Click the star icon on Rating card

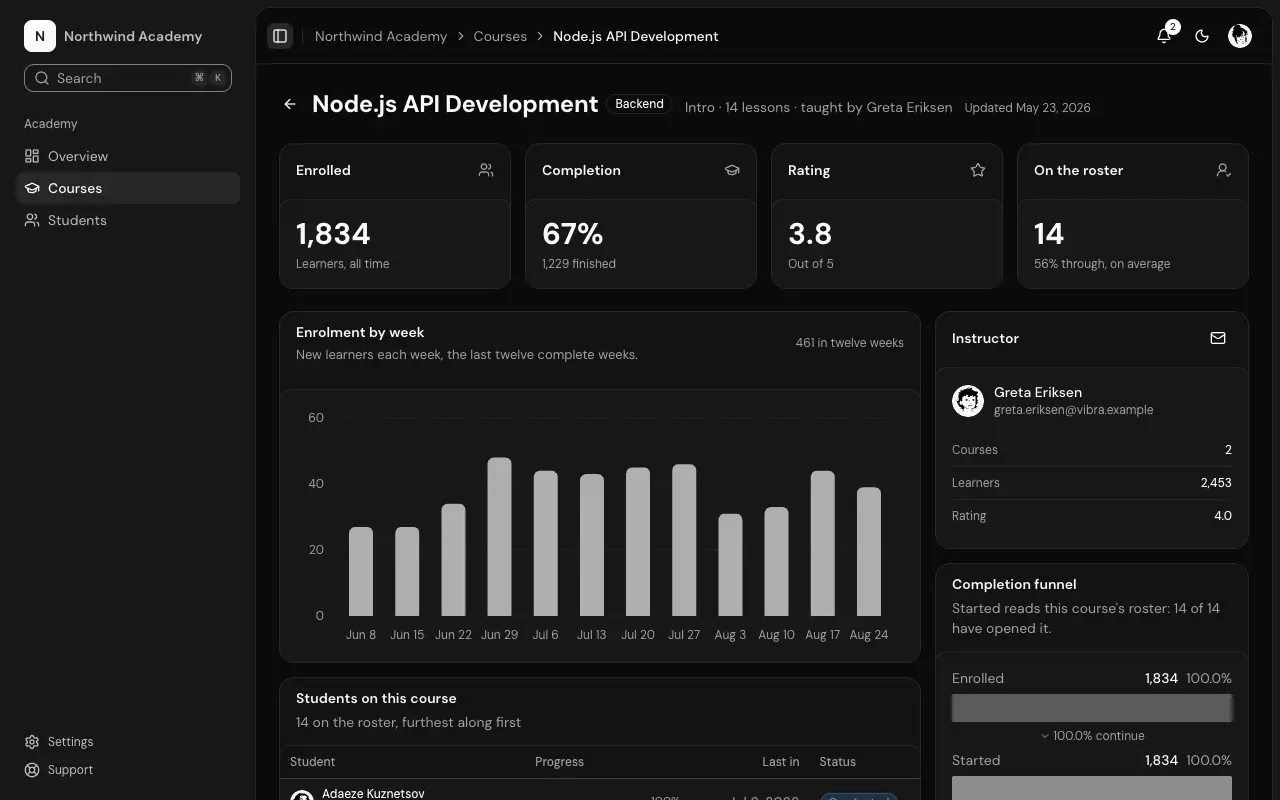(978, 170)
